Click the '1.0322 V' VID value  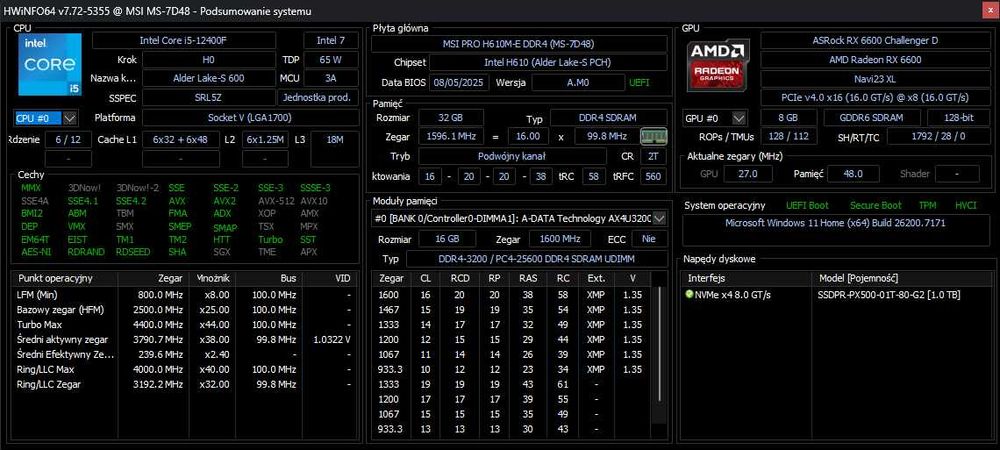tap(332, 340)
